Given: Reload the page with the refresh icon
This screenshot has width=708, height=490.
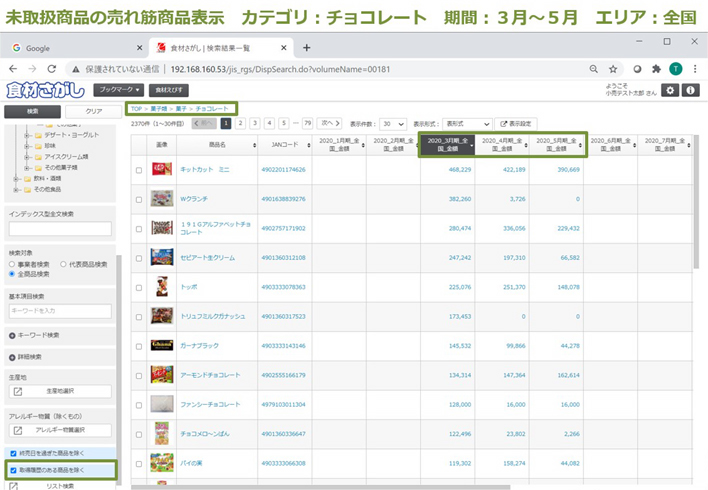Looking at the screenshot, I should click(x=51, y=69).
